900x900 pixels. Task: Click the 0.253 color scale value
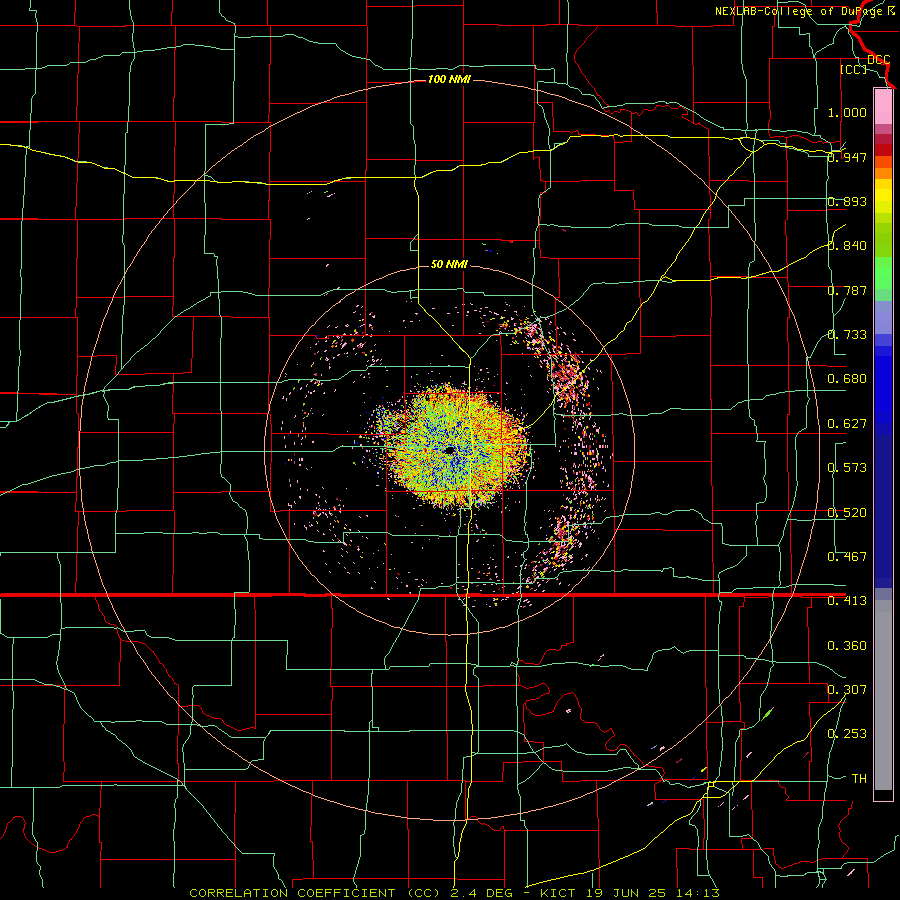pos(847,734)
